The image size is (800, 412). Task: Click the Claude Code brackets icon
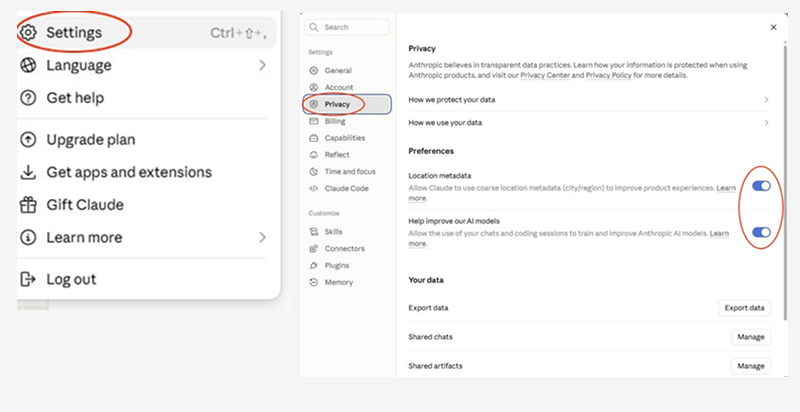click(x=314, y=189)
